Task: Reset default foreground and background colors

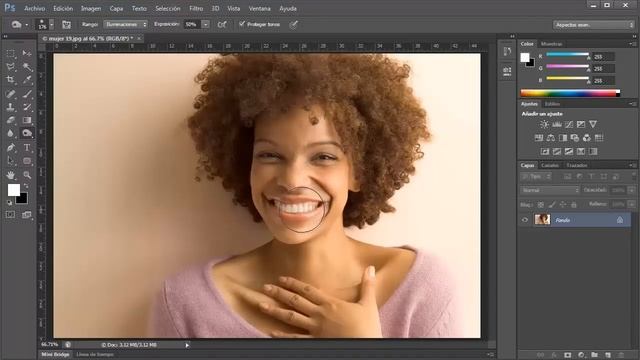Action: [10, 202]
